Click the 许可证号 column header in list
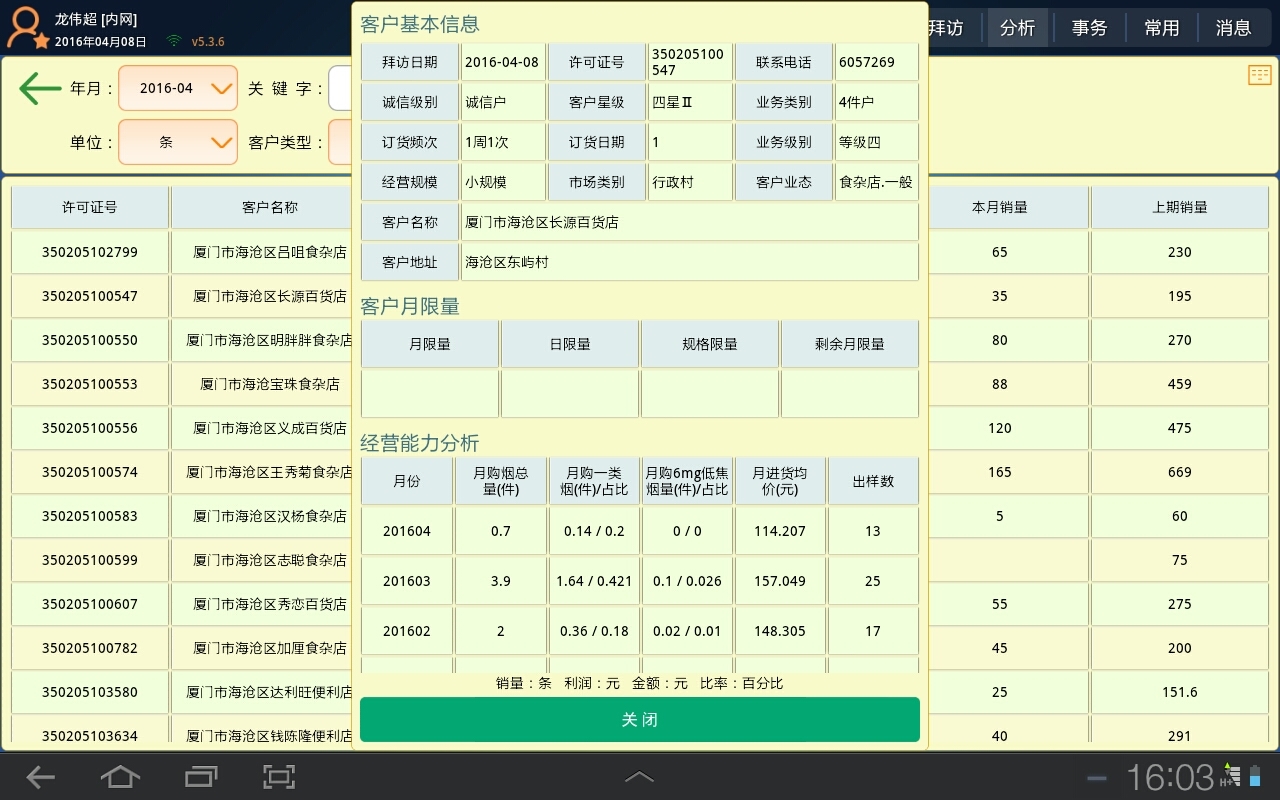Viewport: 1280px width, 800px height. 90,207
